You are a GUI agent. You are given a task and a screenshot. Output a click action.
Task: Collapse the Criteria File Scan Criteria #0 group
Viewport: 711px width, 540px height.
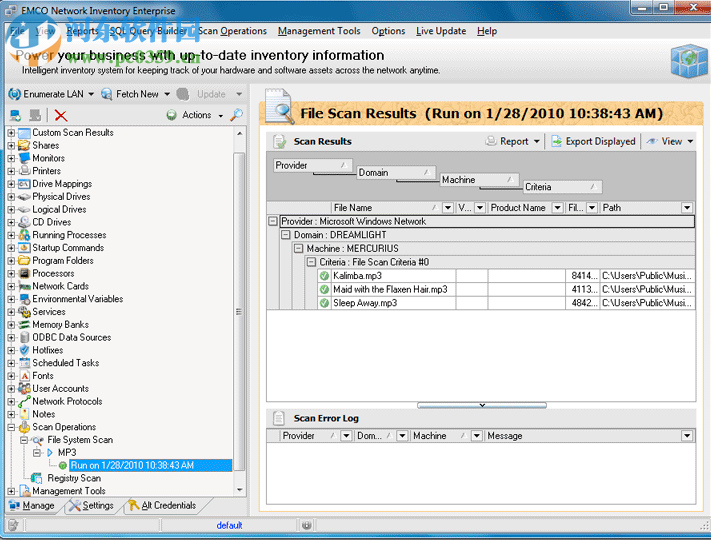pyautogui.click(x=311, y=262)
